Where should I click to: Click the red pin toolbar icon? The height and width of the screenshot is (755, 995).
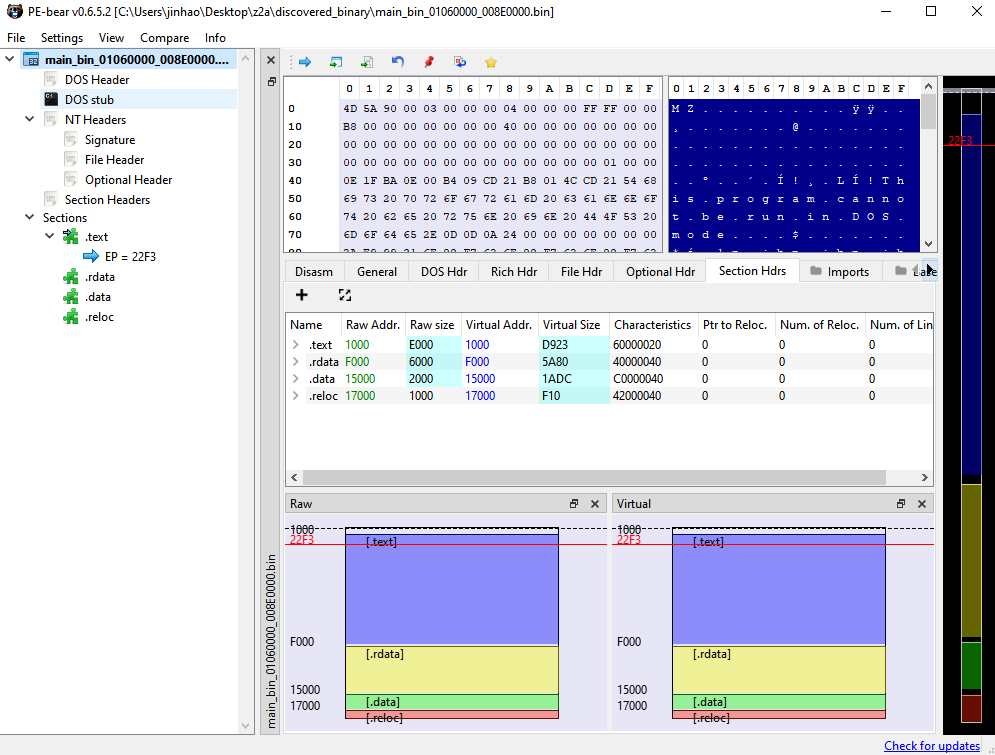[x=429, y=62]
